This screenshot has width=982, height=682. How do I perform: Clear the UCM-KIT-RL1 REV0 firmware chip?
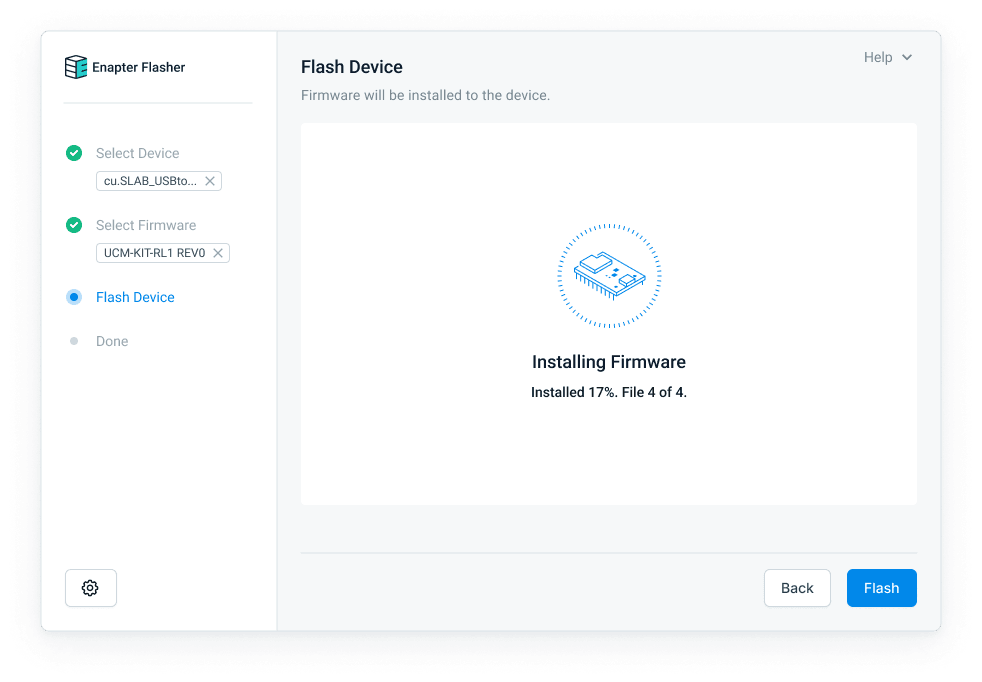[x=218, y=253]
